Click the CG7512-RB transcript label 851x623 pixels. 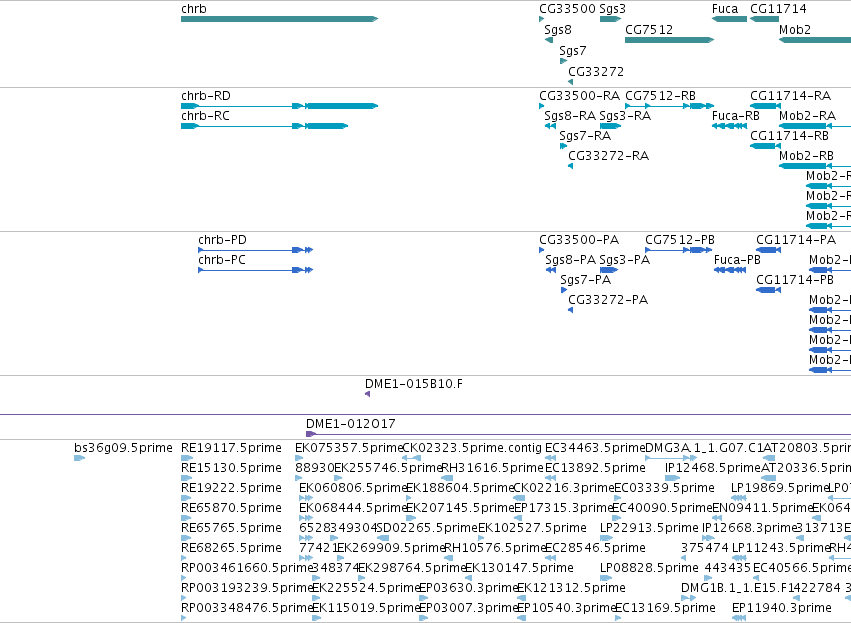661,96
